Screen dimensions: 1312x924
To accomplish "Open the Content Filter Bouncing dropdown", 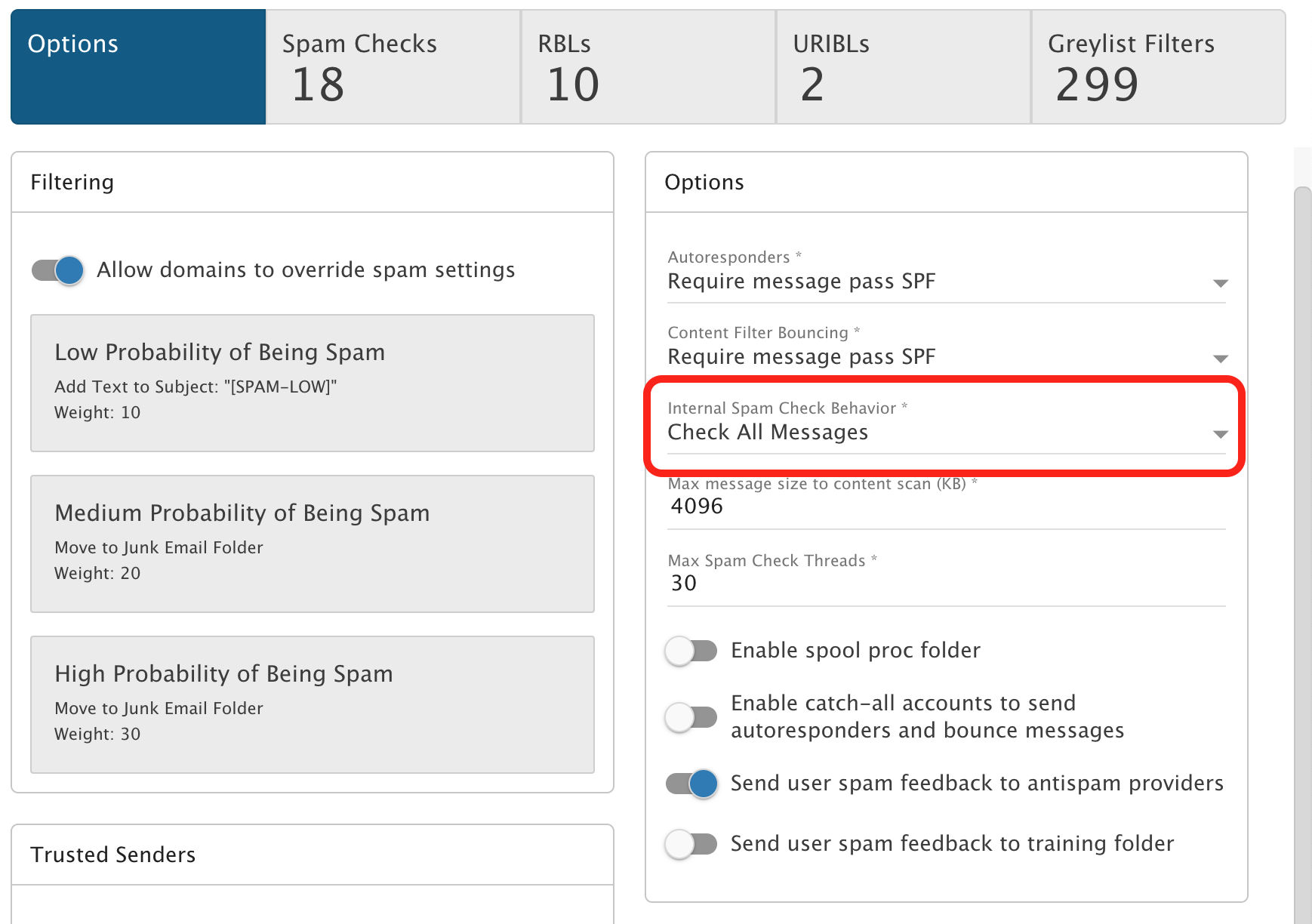I will click(947, 350).
